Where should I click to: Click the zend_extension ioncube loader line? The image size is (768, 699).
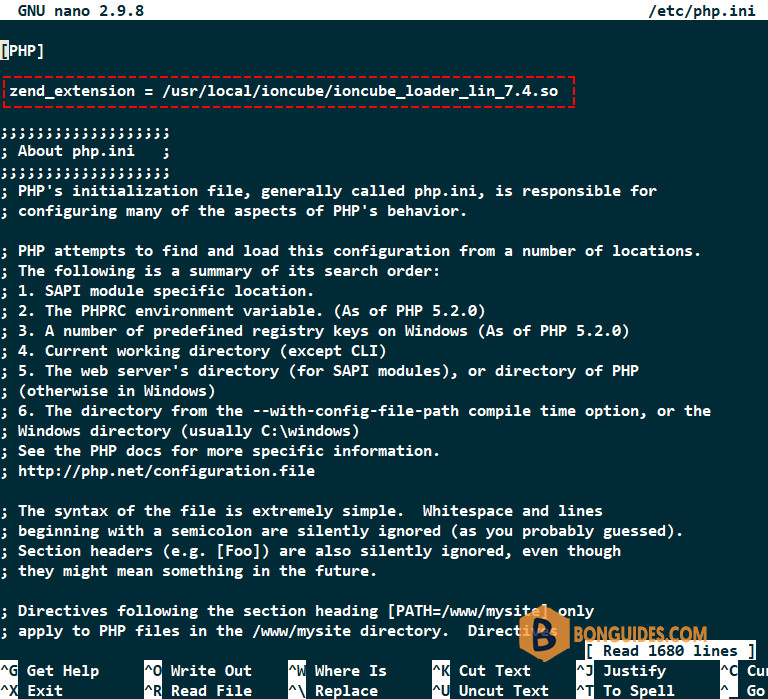click(x=284, y=91)
